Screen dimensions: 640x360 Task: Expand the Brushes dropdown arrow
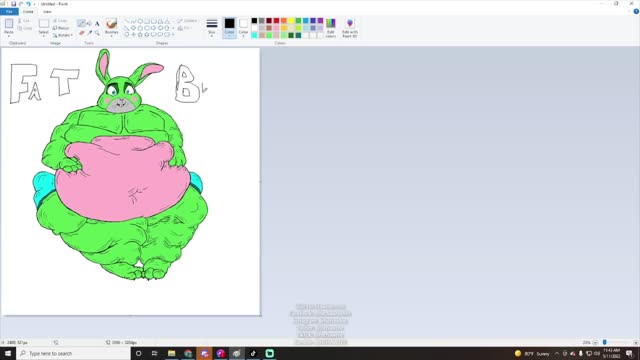111,36
